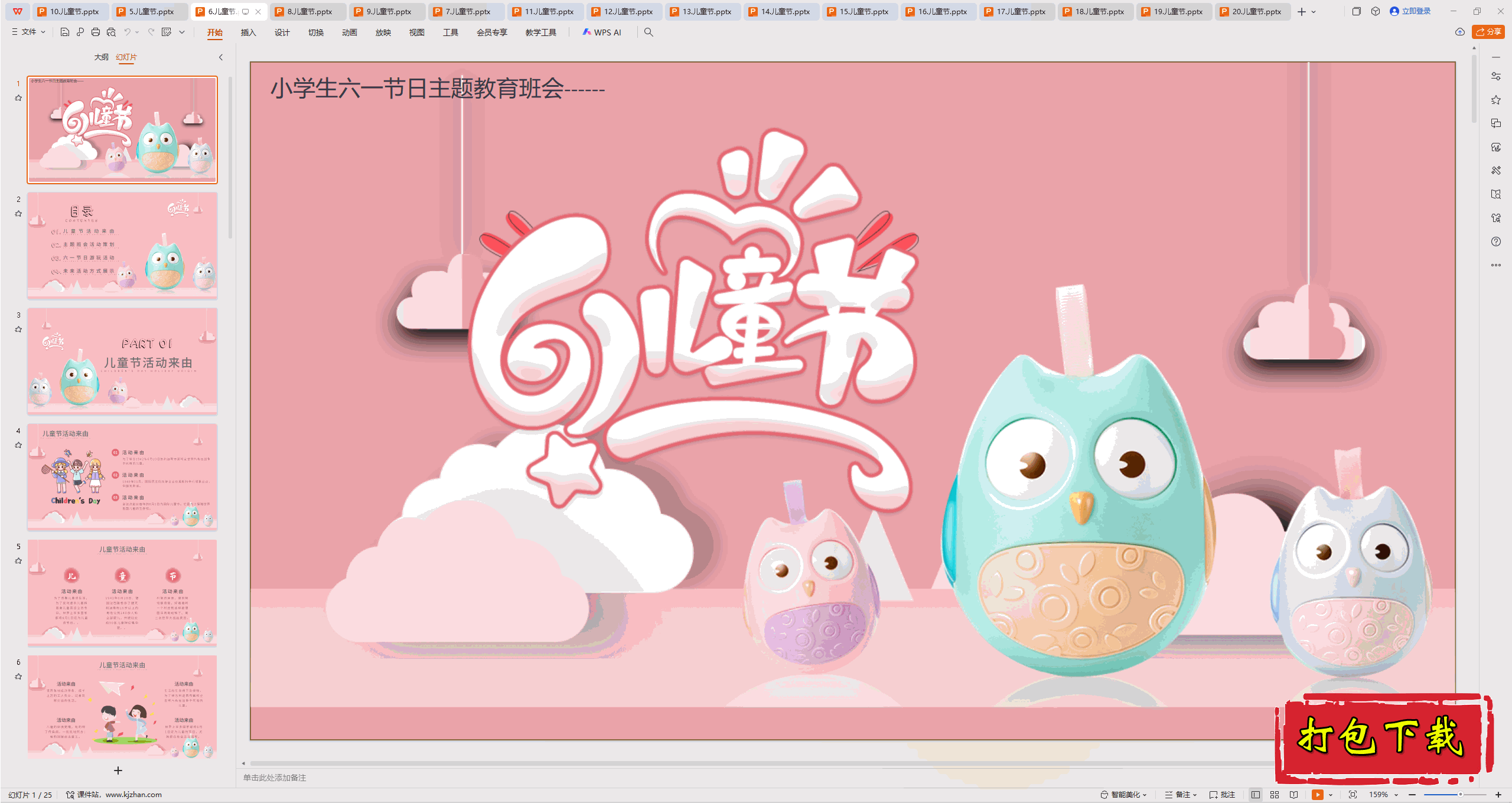Image resolution: width=1512 pixels, height=803 pixels.
Task: Click the undo arrow icon
Action: (127, 32)
